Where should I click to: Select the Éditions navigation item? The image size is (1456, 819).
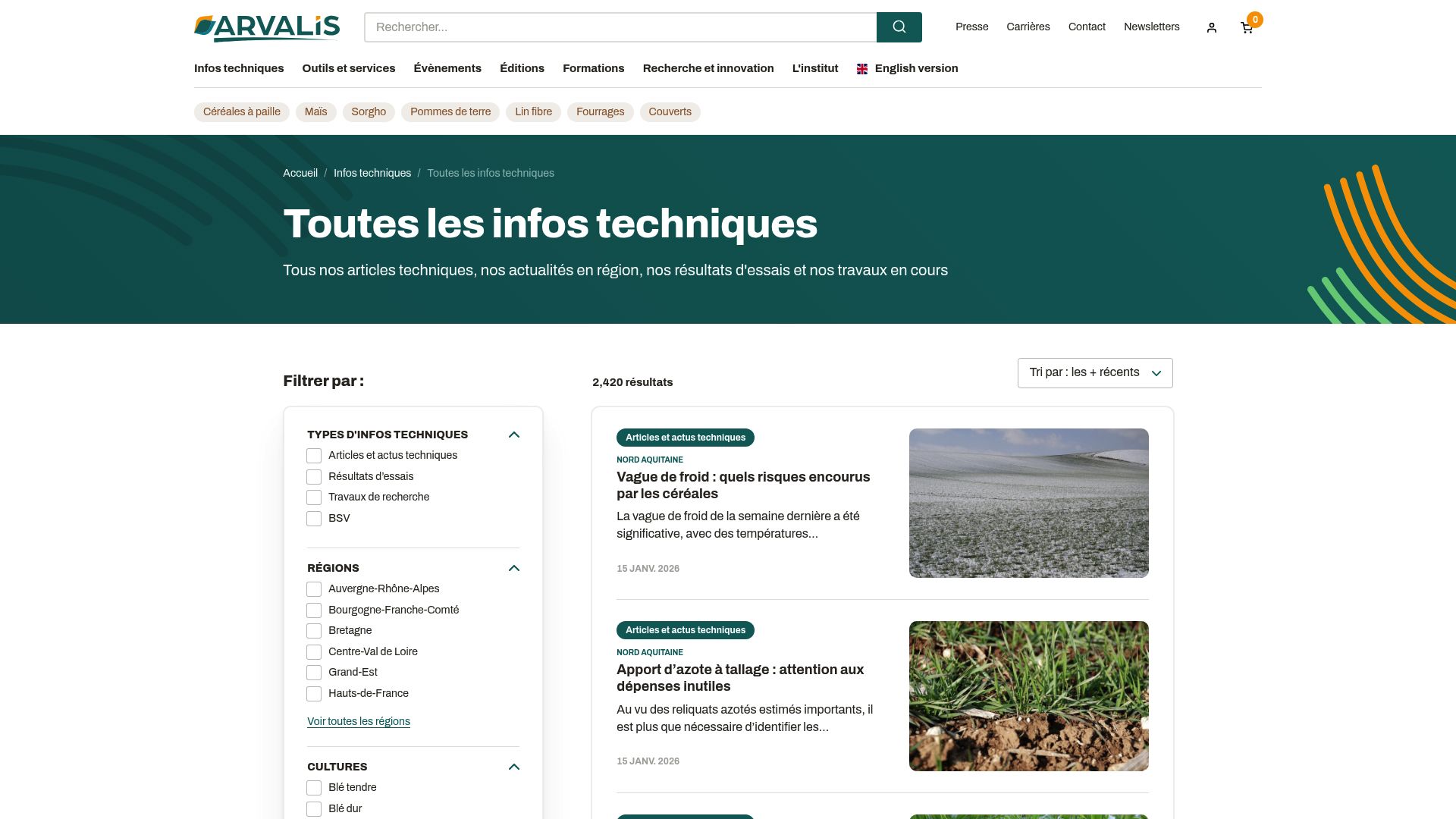522,68
